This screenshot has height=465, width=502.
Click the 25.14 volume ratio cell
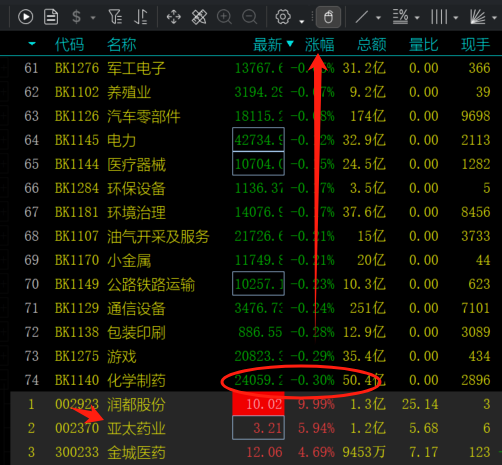[420, 404]
